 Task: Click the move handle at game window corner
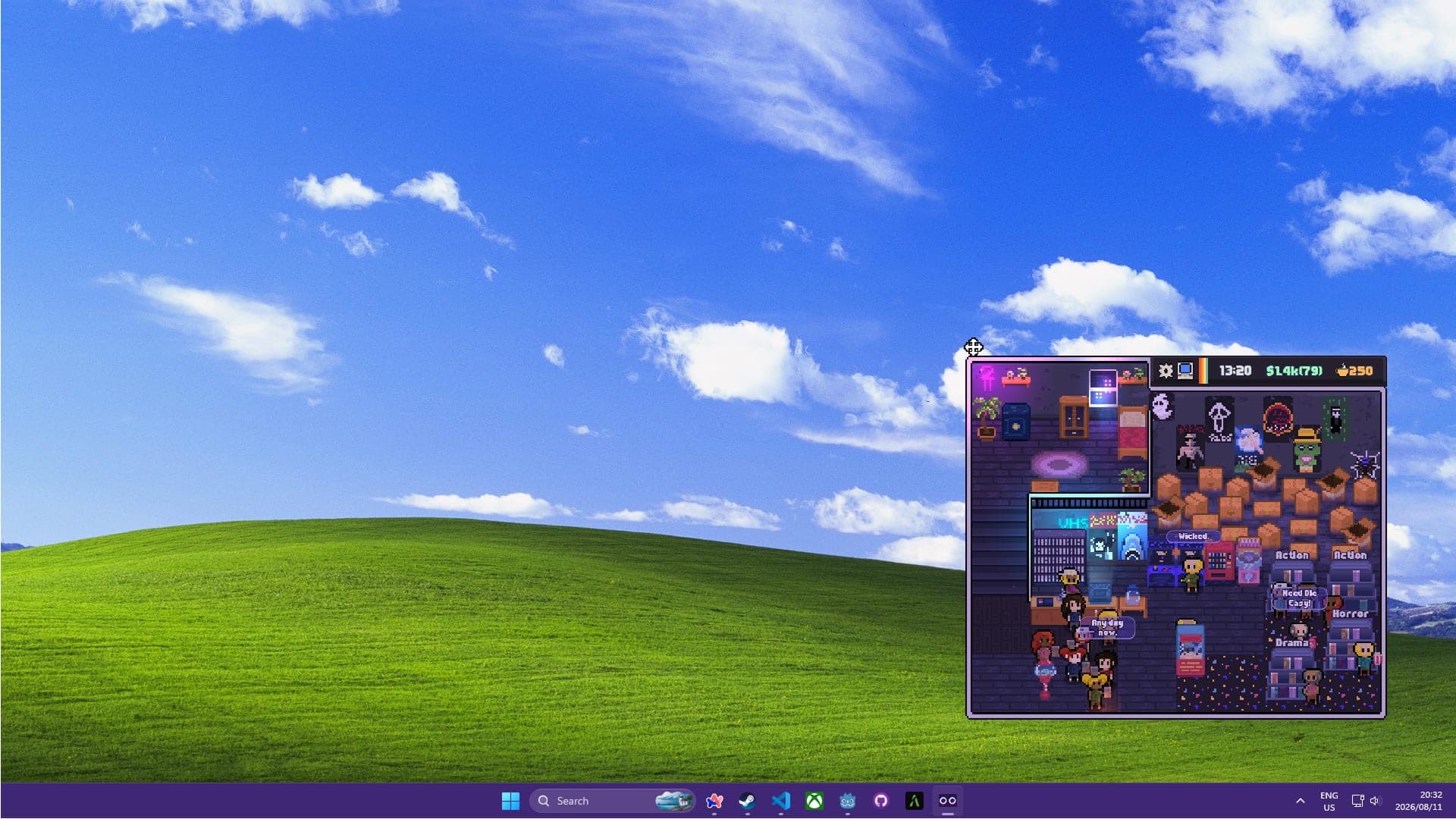click(x=974, y=347)
